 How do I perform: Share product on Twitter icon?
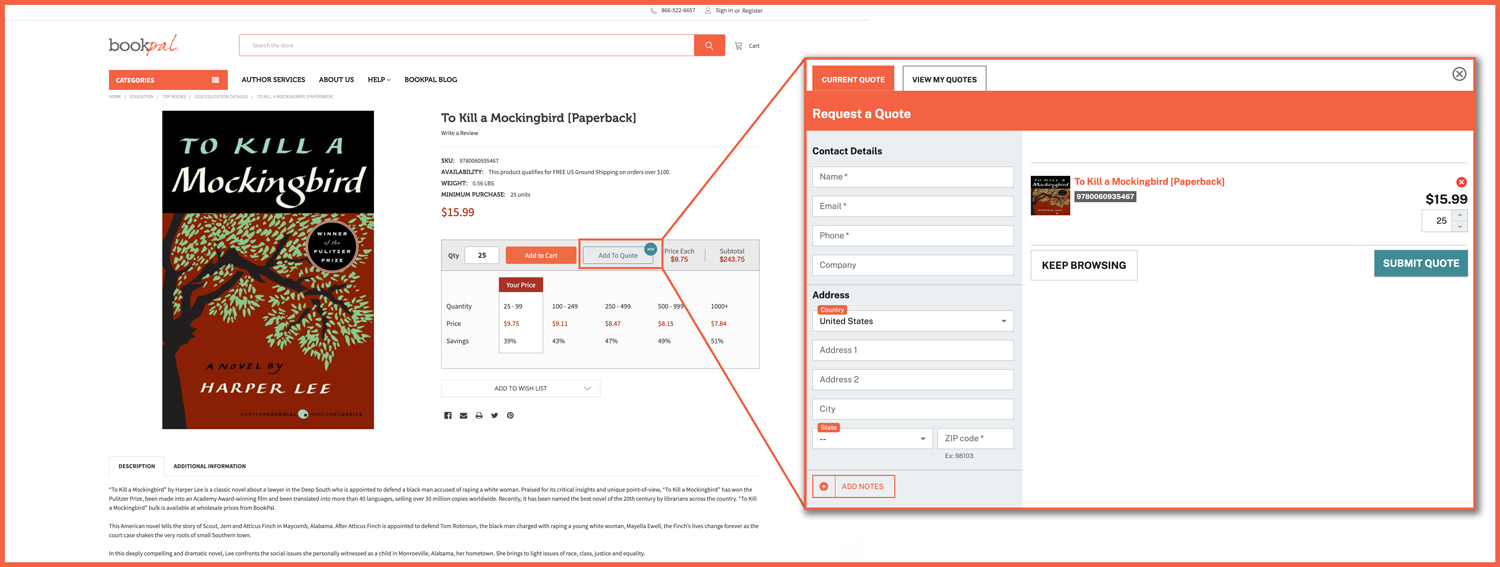(x=494, y=415)
